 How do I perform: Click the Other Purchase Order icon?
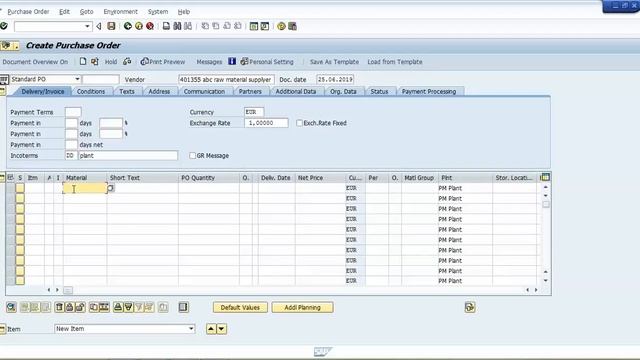coord(95,62)
